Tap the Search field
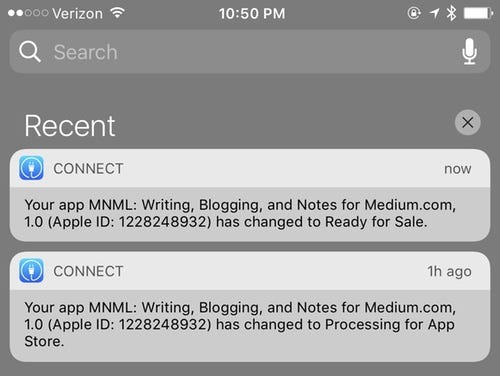Screen dimensions: 500x376 click(x=250, y=52)
